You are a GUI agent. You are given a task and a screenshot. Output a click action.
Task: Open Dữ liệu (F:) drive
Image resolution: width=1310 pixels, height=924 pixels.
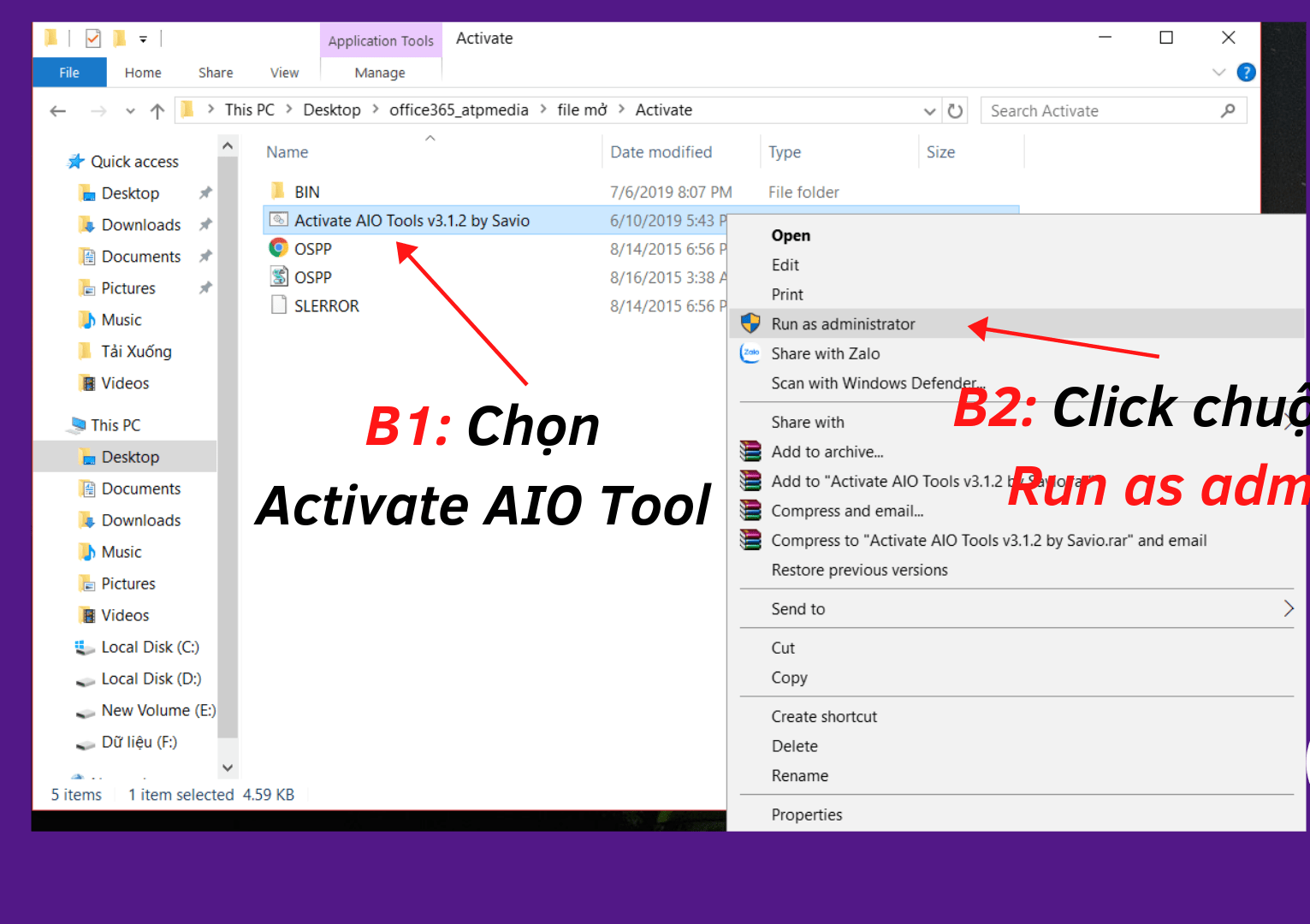(139, 742)
